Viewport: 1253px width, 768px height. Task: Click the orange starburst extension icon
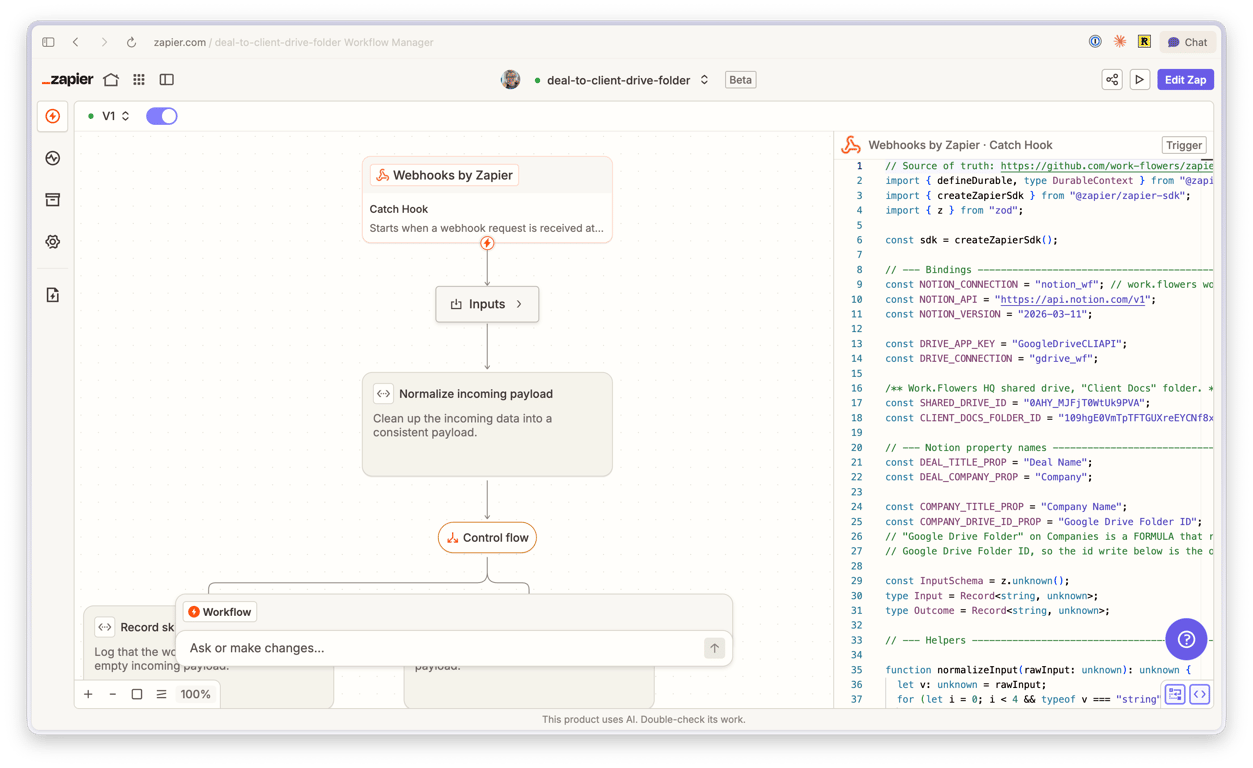(1120, 42)
